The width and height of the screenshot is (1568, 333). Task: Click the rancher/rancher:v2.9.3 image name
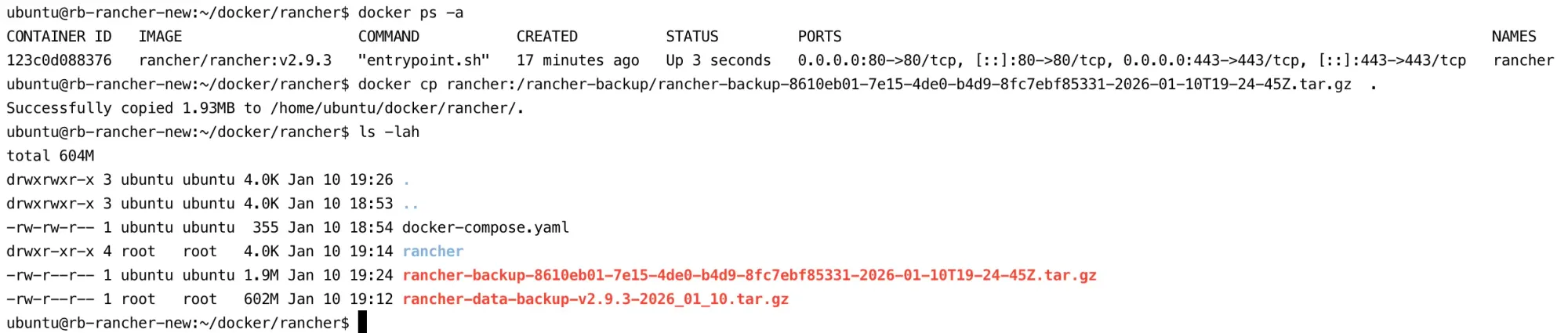[x=234, y=60]
